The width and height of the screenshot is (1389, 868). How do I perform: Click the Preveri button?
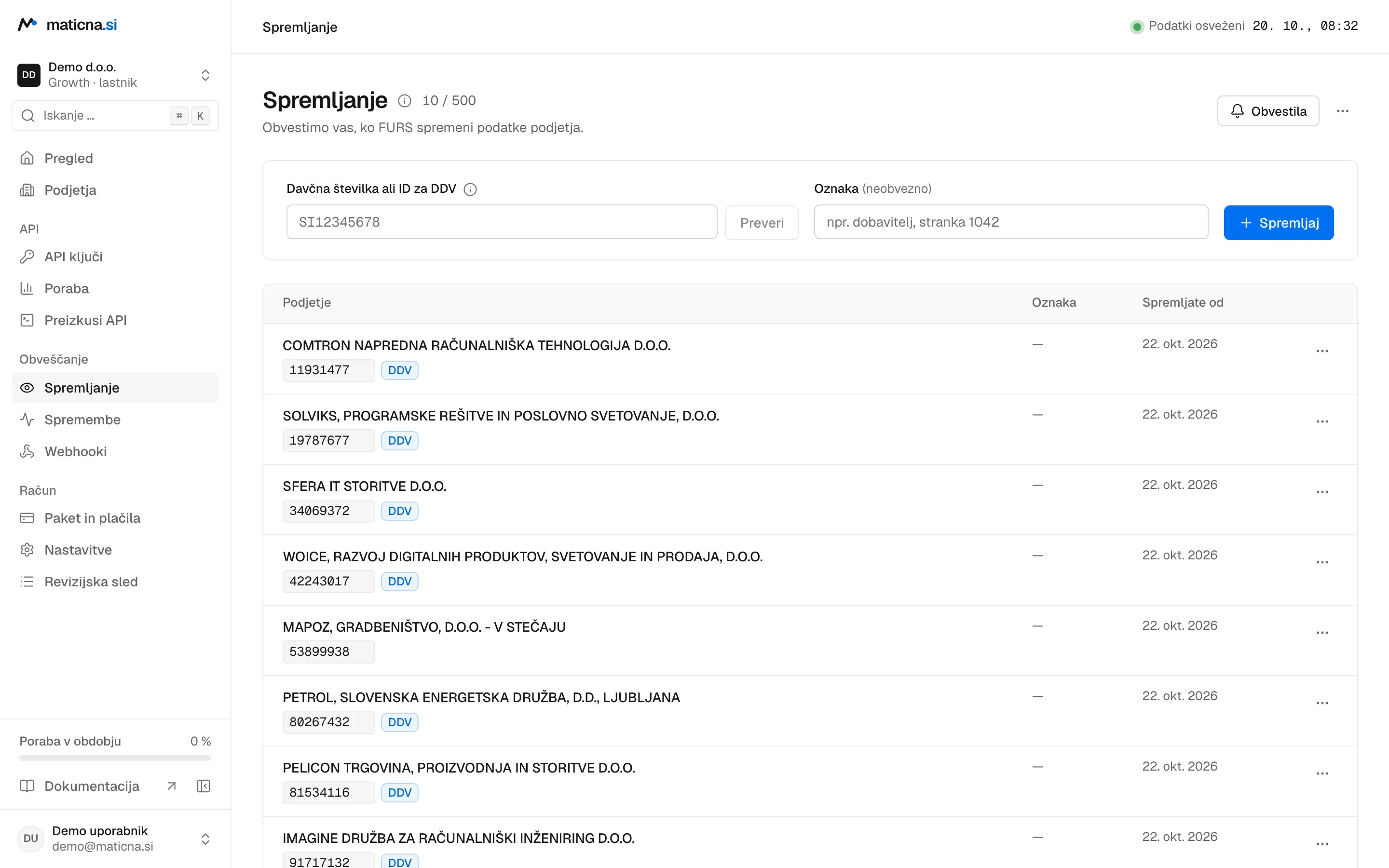click(x=762, y=223)
